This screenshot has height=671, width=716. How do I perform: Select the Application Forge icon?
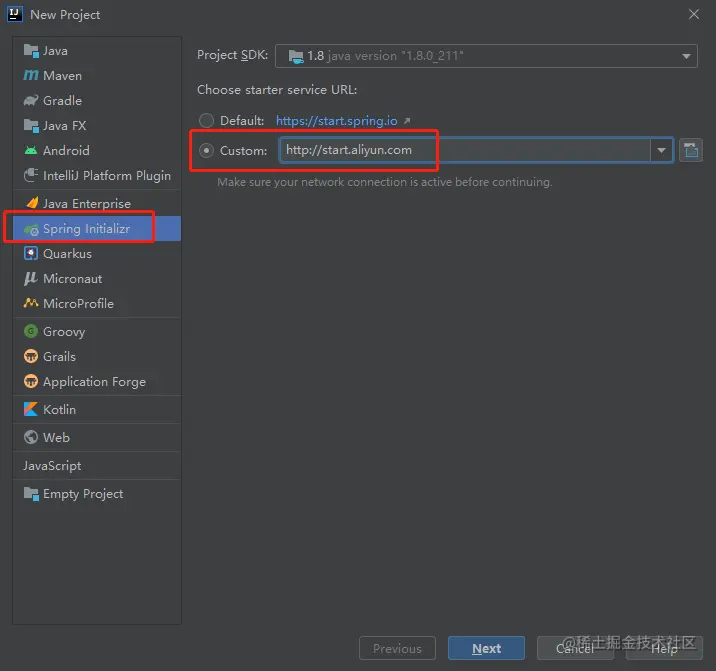click(x=31, y=381)
